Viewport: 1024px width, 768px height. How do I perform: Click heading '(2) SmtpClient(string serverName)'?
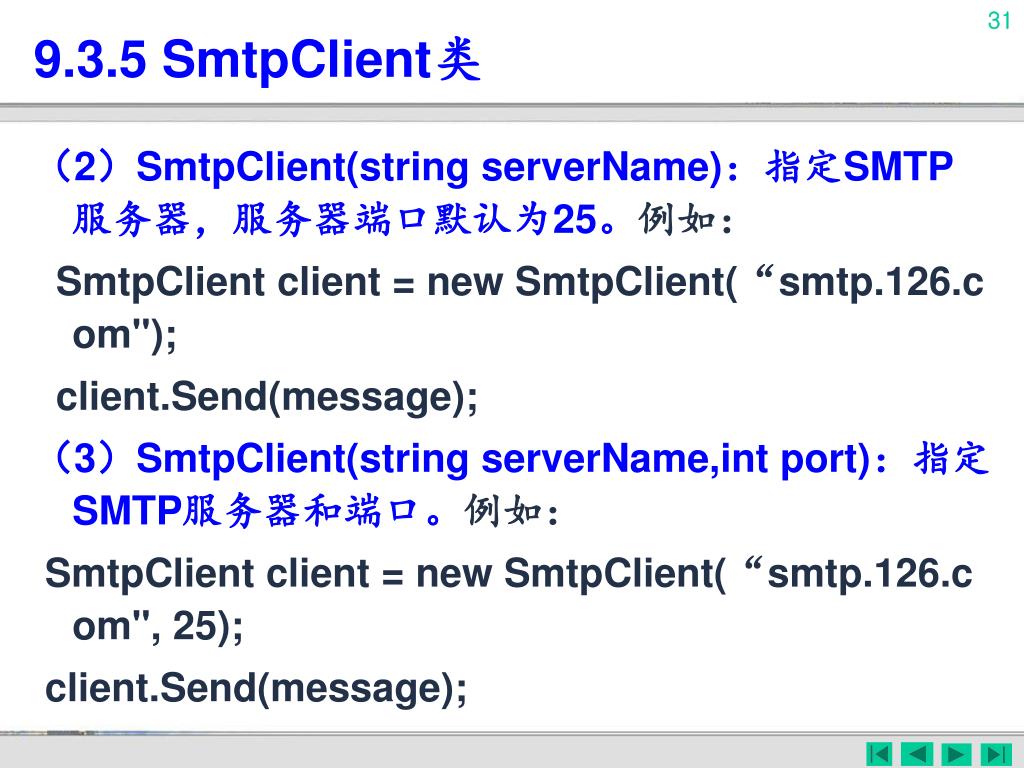(387, 167)
